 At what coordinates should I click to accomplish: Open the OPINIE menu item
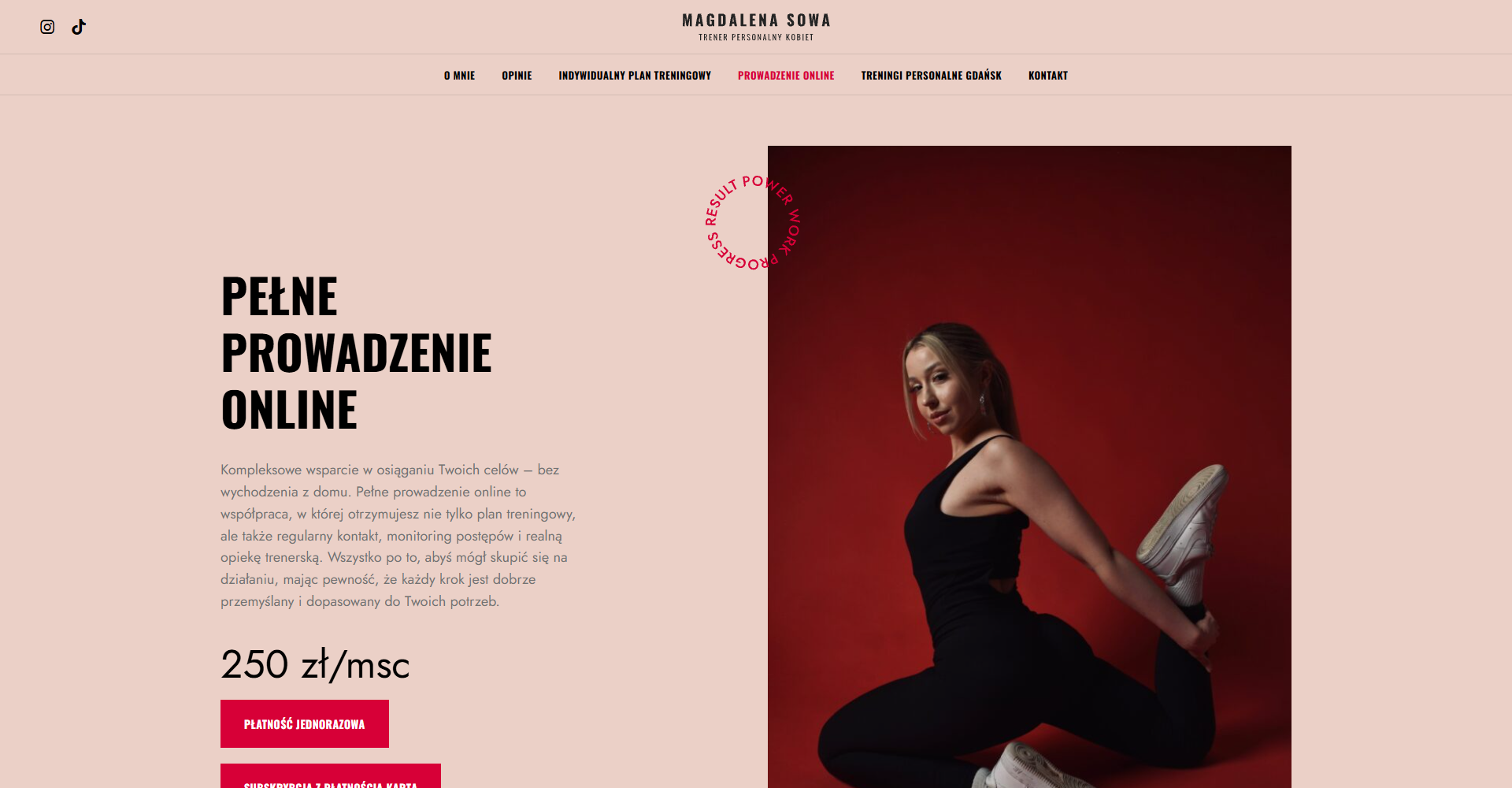[517, 76]
